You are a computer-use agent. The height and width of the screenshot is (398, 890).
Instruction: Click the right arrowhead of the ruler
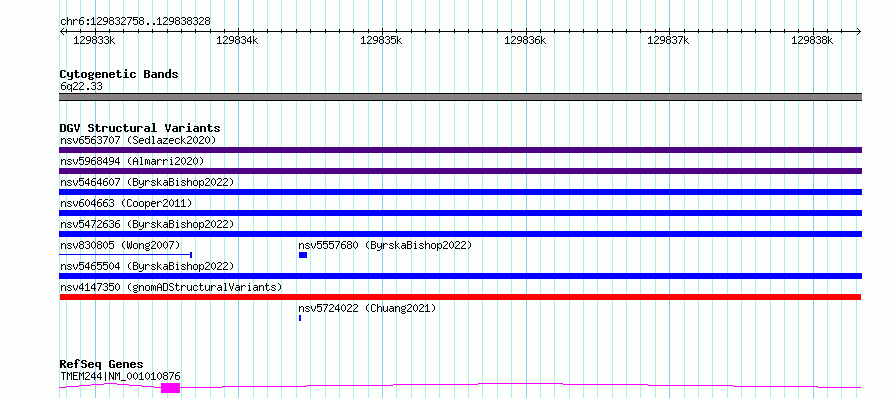coord(859,31)
